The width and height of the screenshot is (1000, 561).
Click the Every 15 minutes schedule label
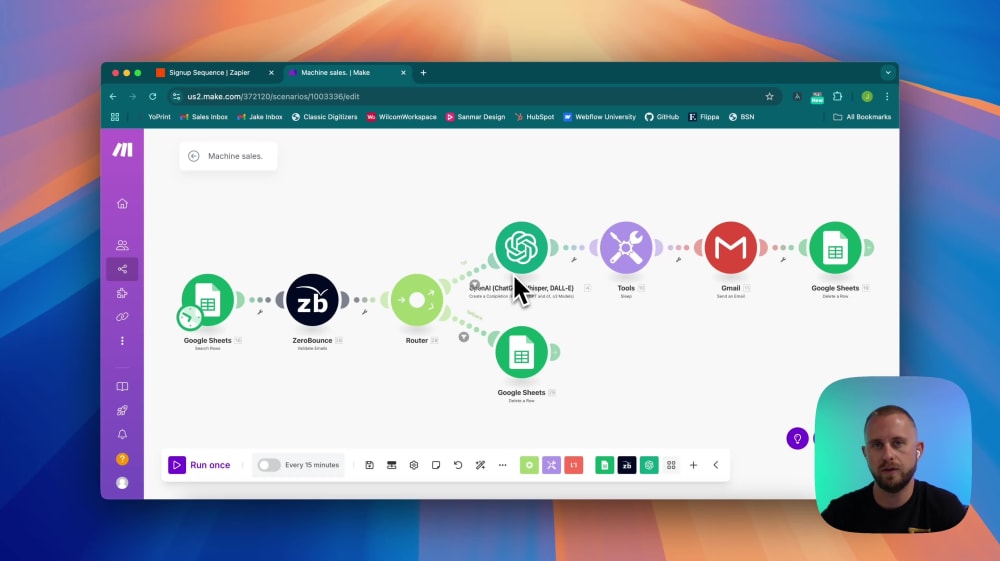coord(312,465)
